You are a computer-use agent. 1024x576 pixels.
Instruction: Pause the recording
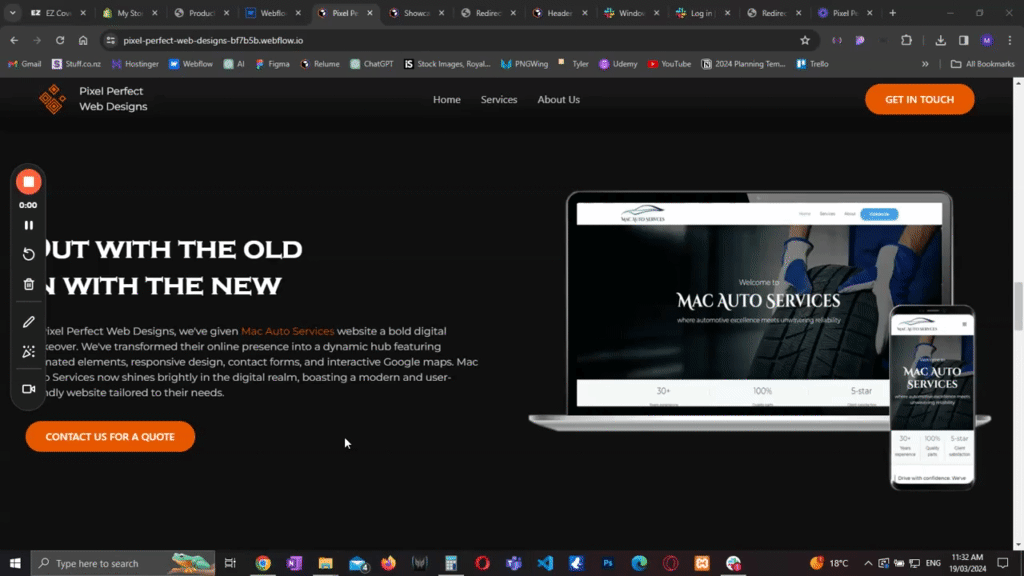(28, 226)
